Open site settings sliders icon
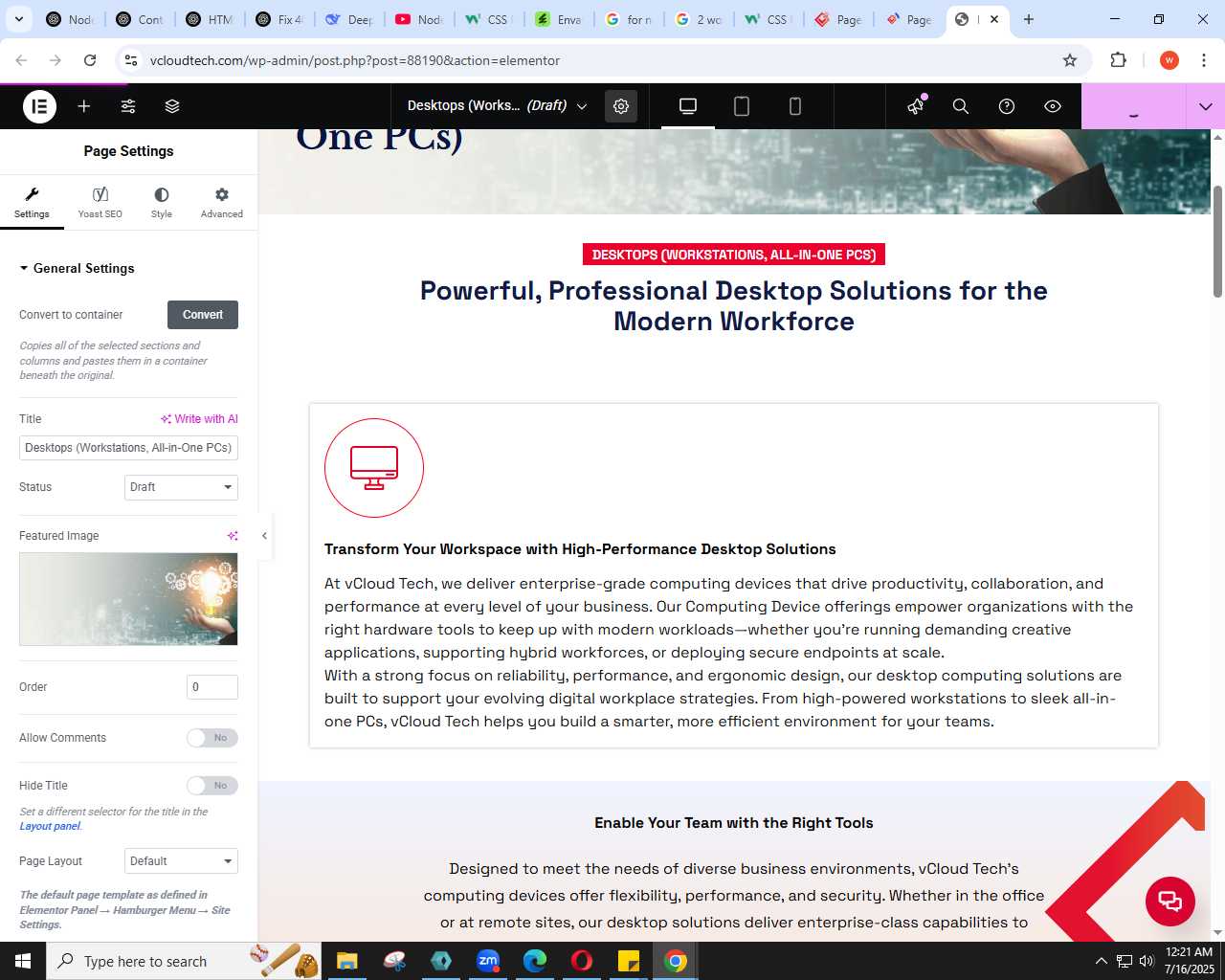The width and height of the screenshot is (1225, 980). pyautogui.click(x=128, y=106)
